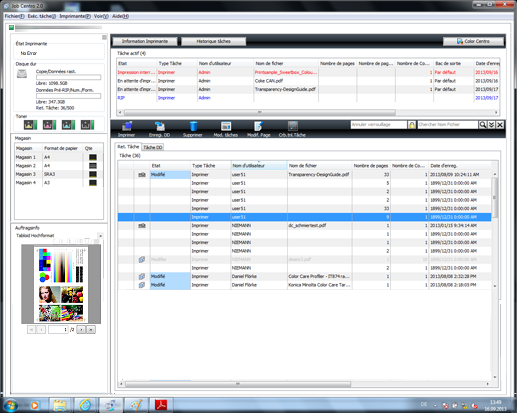This screenshot has height=413, width=517.
Task: Click the Historique tâches button
Action: (214, 41)
